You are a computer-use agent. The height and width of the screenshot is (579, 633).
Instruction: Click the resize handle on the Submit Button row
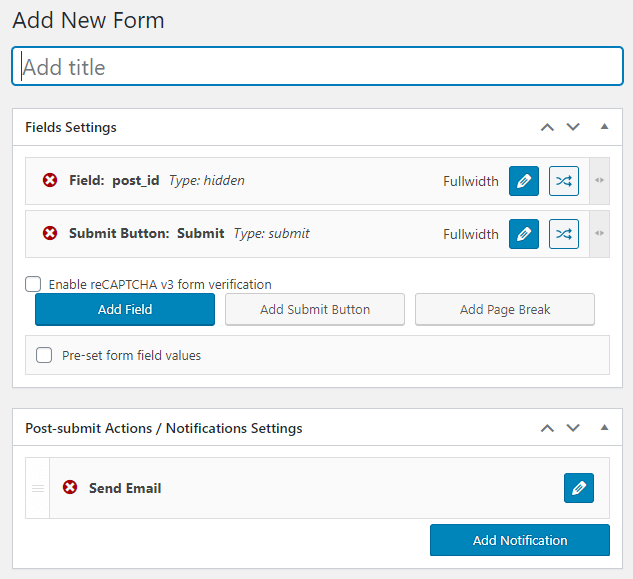click(x=599, y=233)
